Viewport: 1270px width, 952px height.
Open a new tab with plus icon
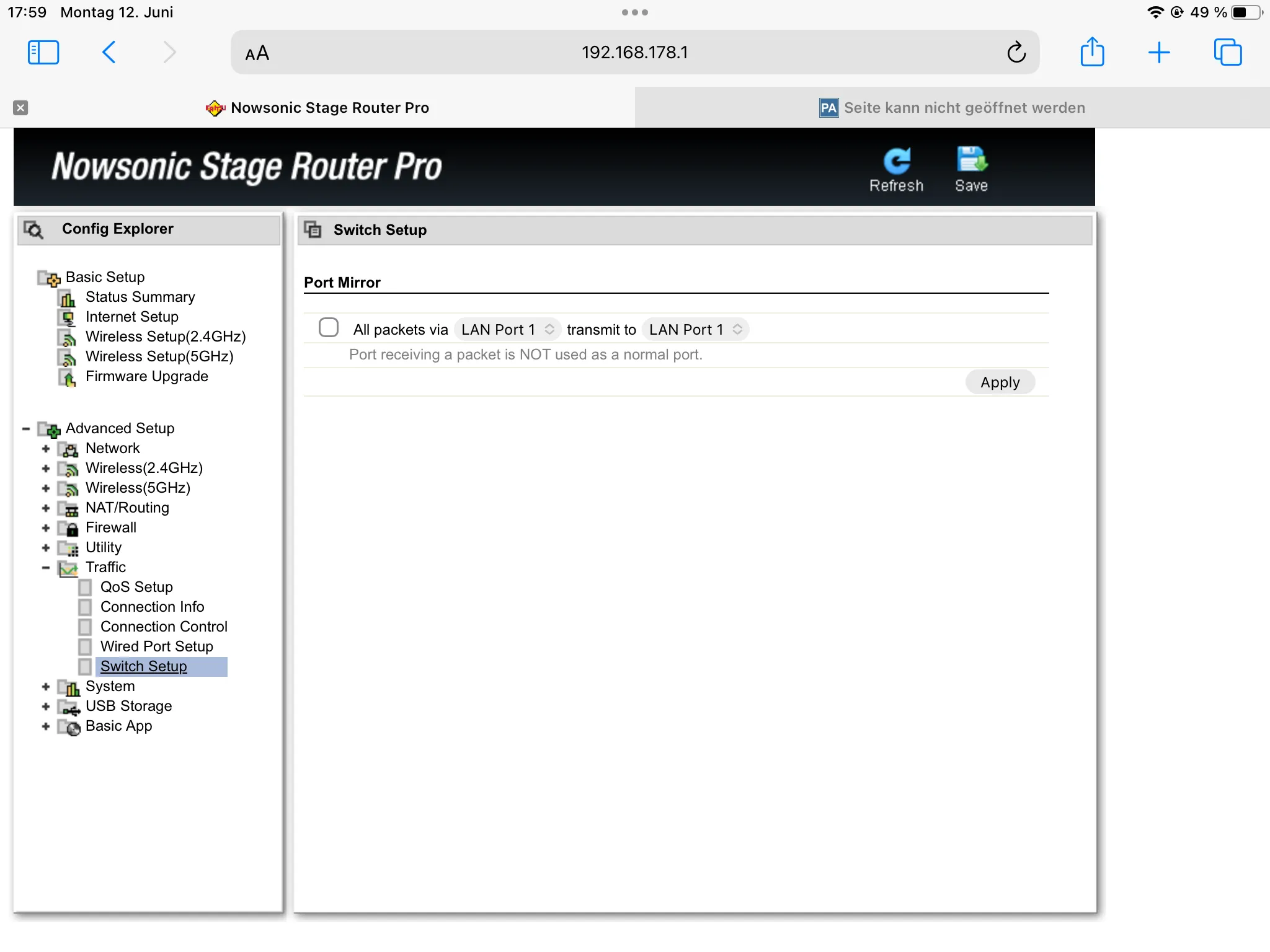coord(1159,53)
